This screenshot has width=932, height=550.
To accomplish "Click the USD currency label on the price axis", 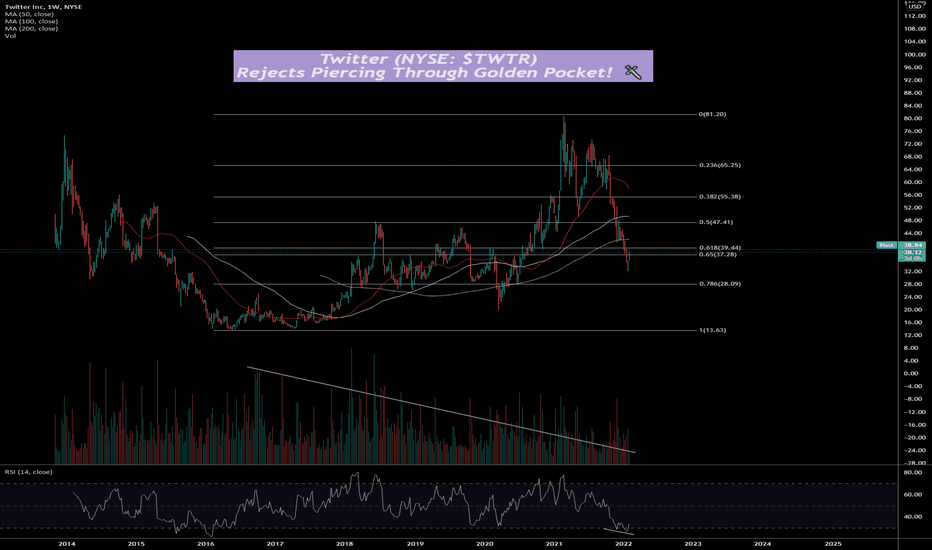I will point(914,7).
